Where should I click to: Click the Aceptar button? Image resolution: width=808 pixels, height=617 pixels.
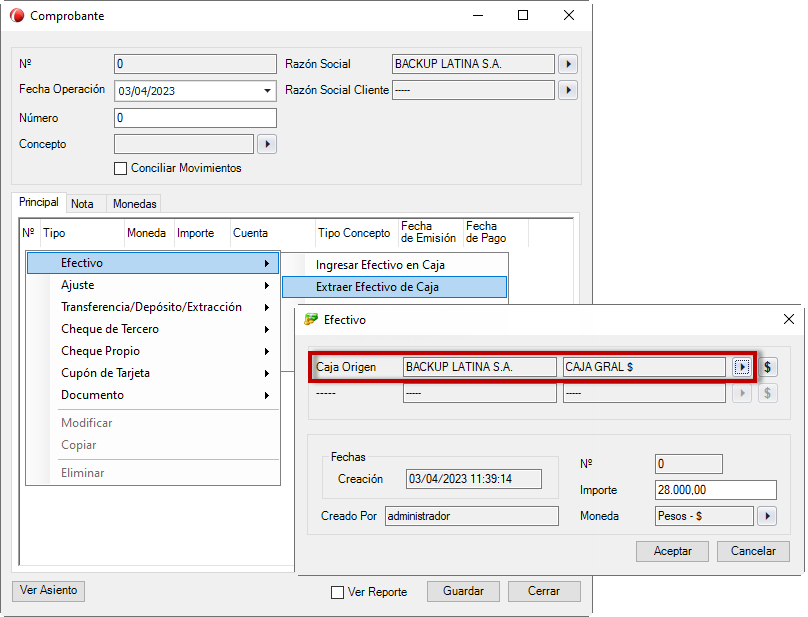672,551
